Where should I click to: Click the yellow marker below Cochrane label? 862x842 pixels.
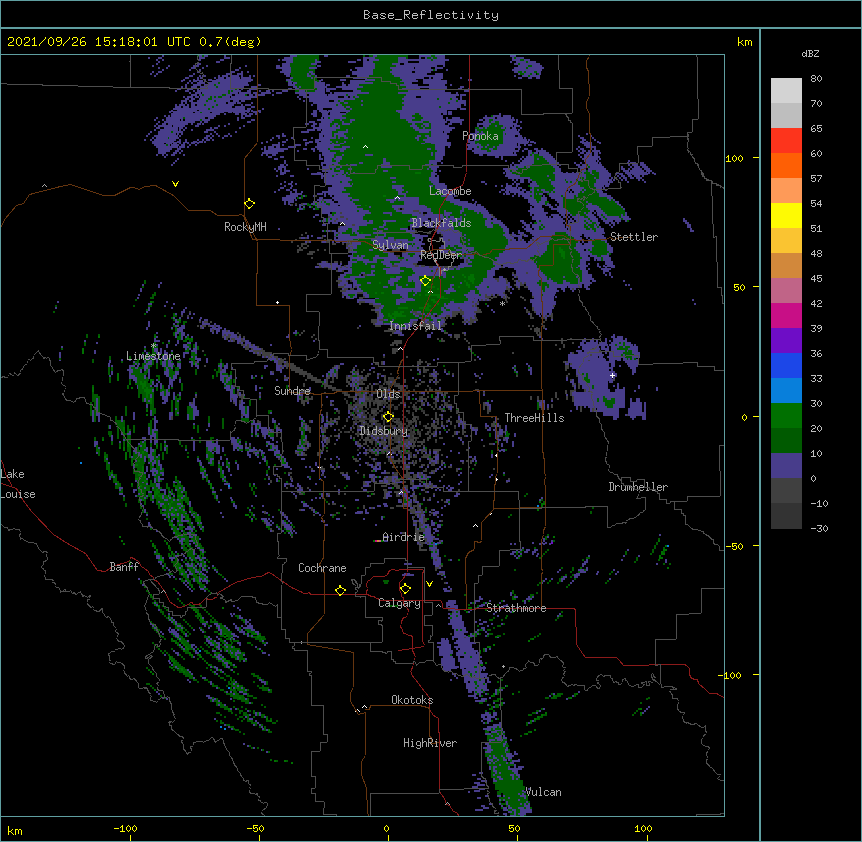pyautogui.click(x=340, y=590)
